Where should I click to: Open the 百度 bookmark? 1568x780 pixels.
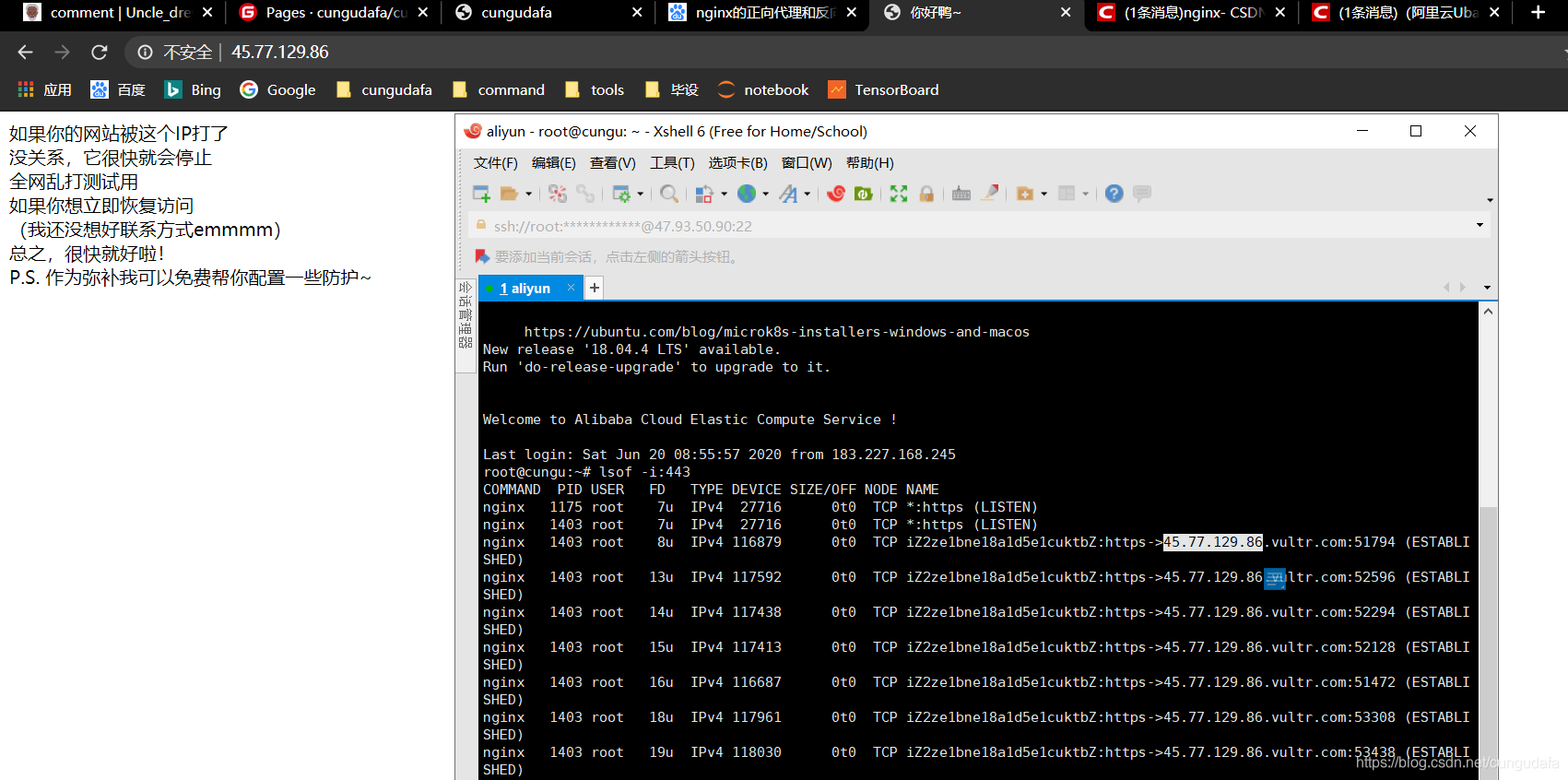pyautogui.click(x=118, y=89)
